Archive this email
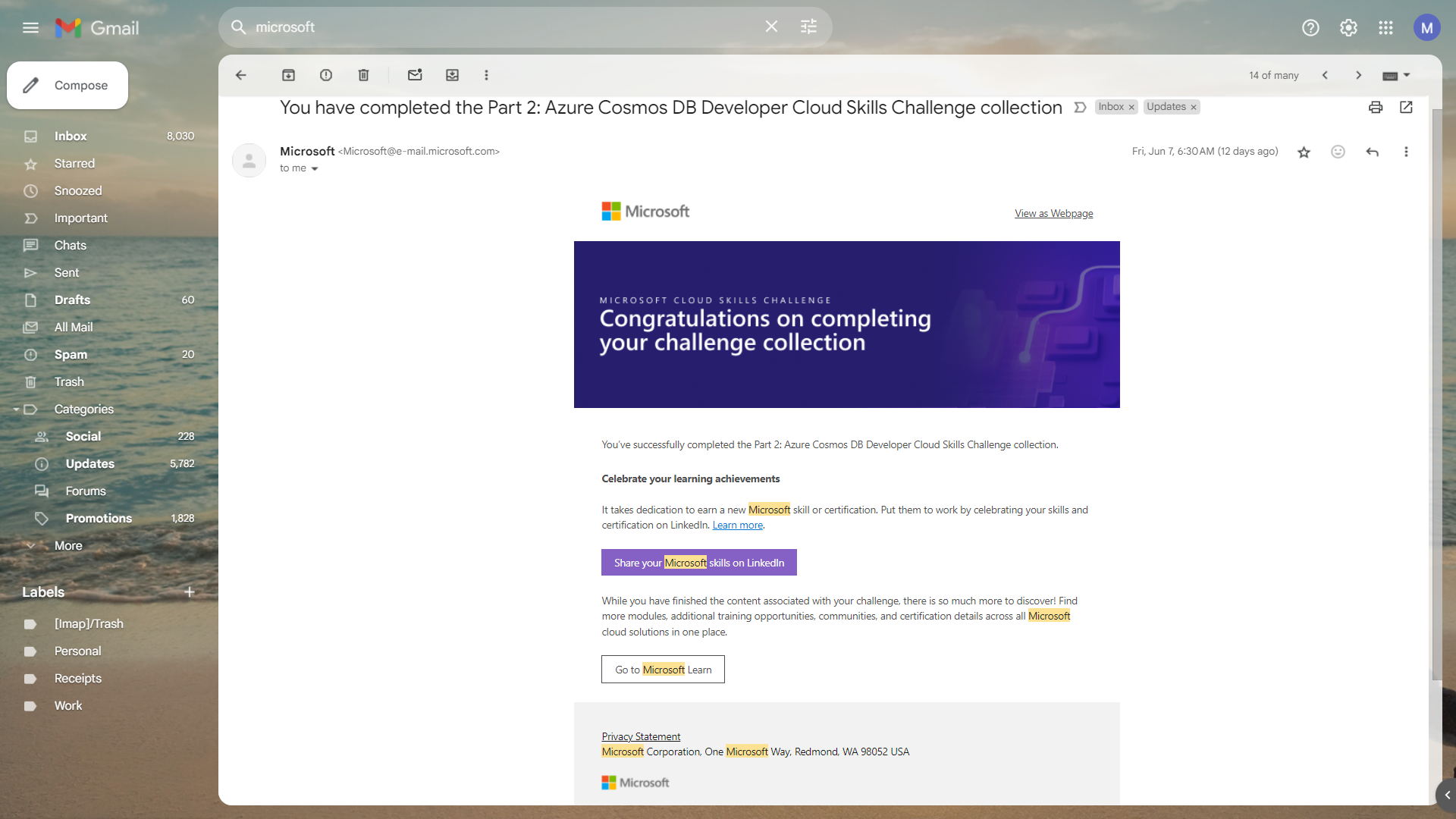 (288, 75)
